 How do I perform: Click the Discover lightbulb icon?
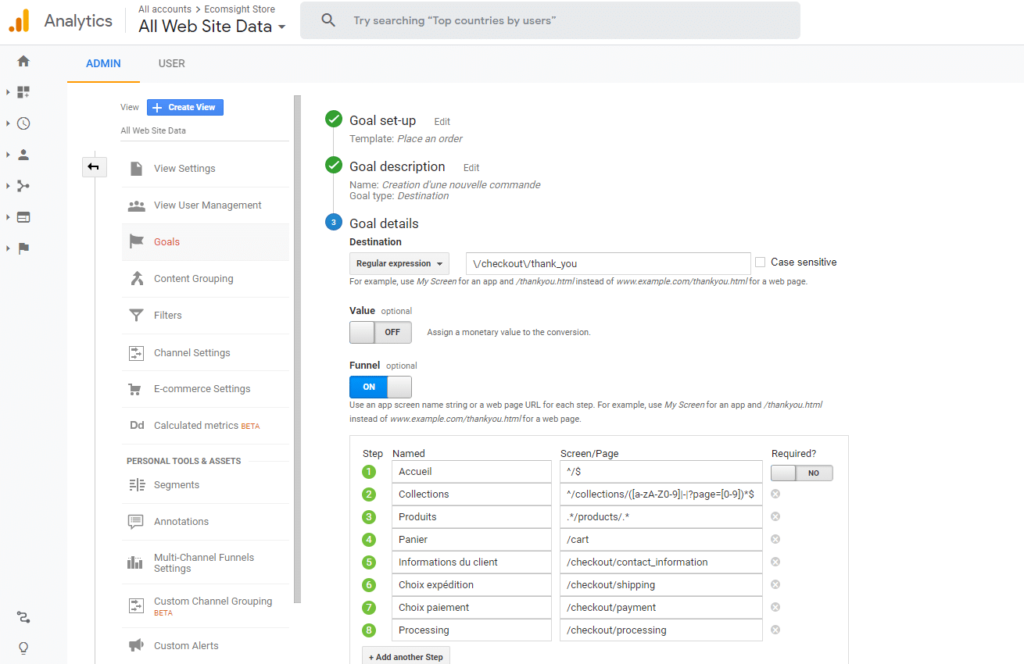coord(24,648)
